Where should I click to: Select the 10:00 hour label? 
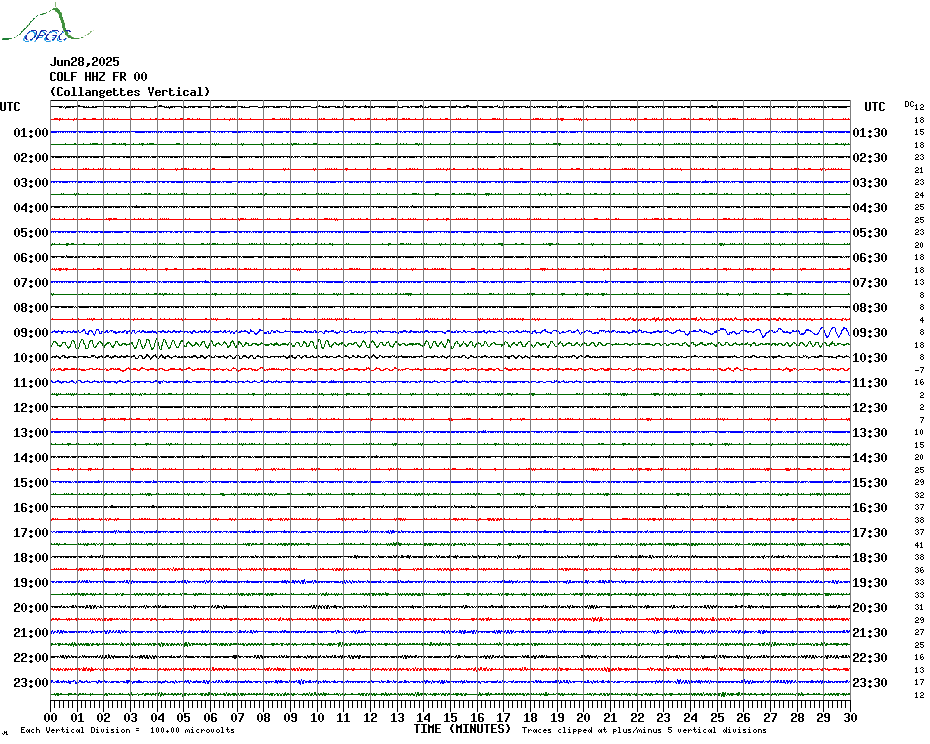[31, 358]
